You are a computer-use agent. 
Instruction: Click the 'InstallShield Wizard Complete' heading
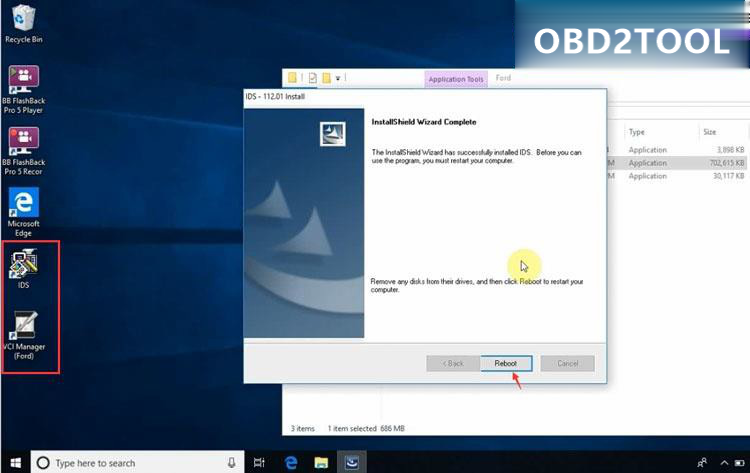click(x=424, y=122)
